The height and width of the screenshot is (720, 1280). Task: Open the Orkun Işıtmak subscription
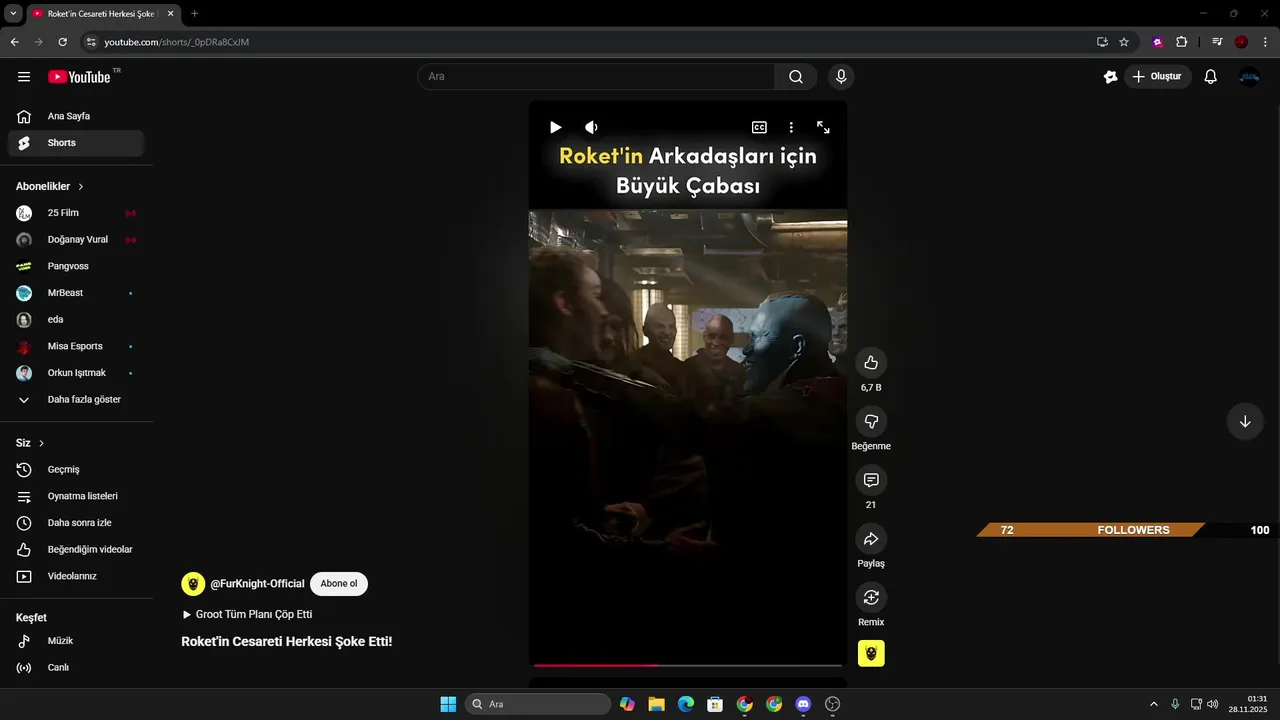76,373
